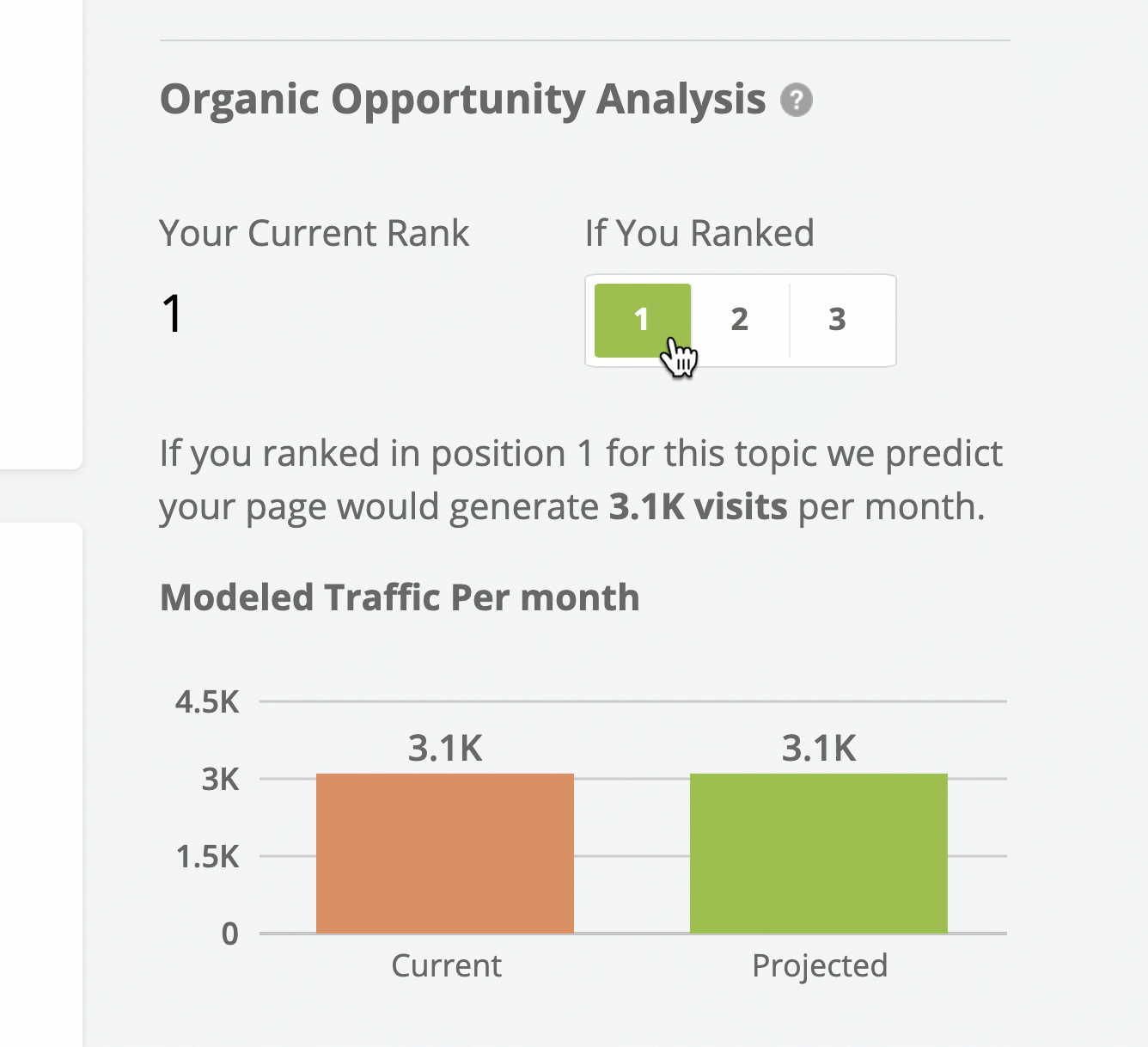The width and height of the screenshot is (1148, 1047).
Task: Choose rank 2 in If You Ranked
Action: [x=740, y=320]
